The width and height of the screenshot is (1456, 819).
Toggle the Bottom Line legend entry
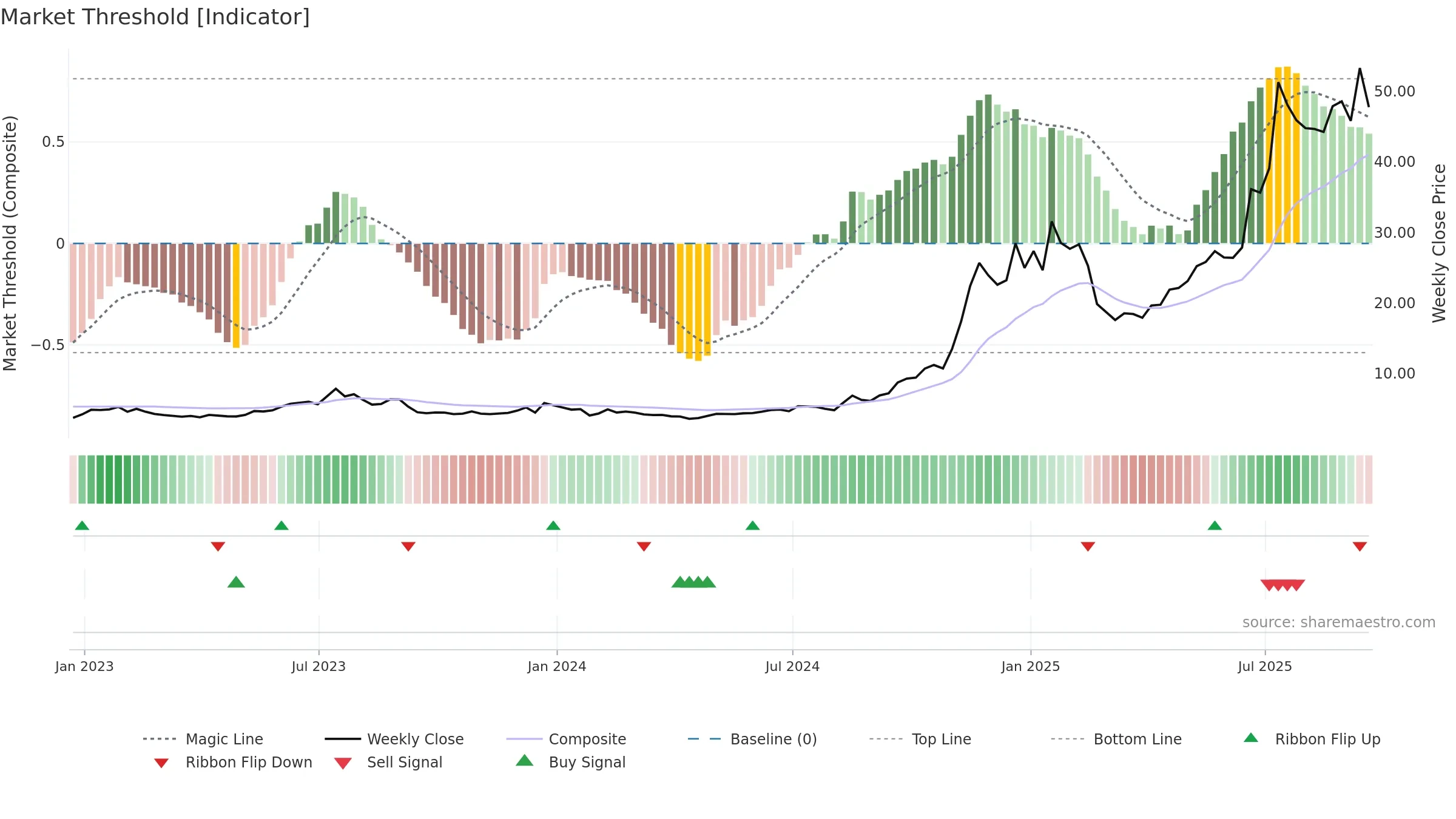pyautogui.click(x=1116, y=739)
